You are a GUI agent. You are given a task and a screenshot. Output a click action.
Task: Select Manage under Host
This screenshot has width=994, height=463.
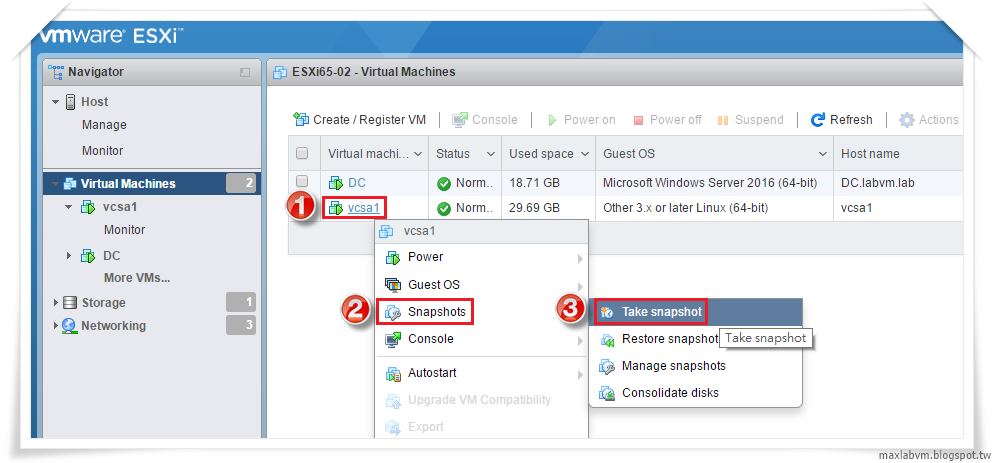(104, 125)
